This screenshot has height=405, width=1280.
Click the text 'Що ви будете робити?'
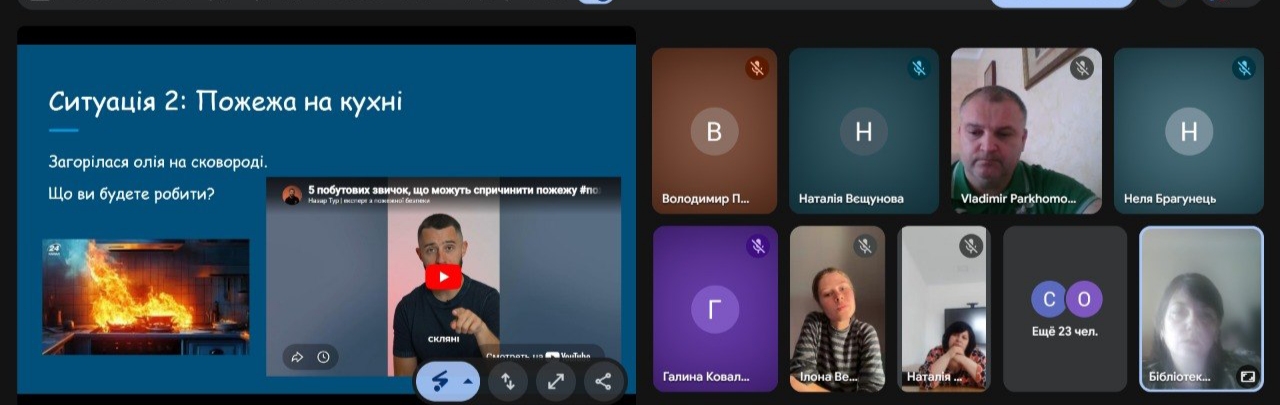pyautogui.click(x=131, y=193)
